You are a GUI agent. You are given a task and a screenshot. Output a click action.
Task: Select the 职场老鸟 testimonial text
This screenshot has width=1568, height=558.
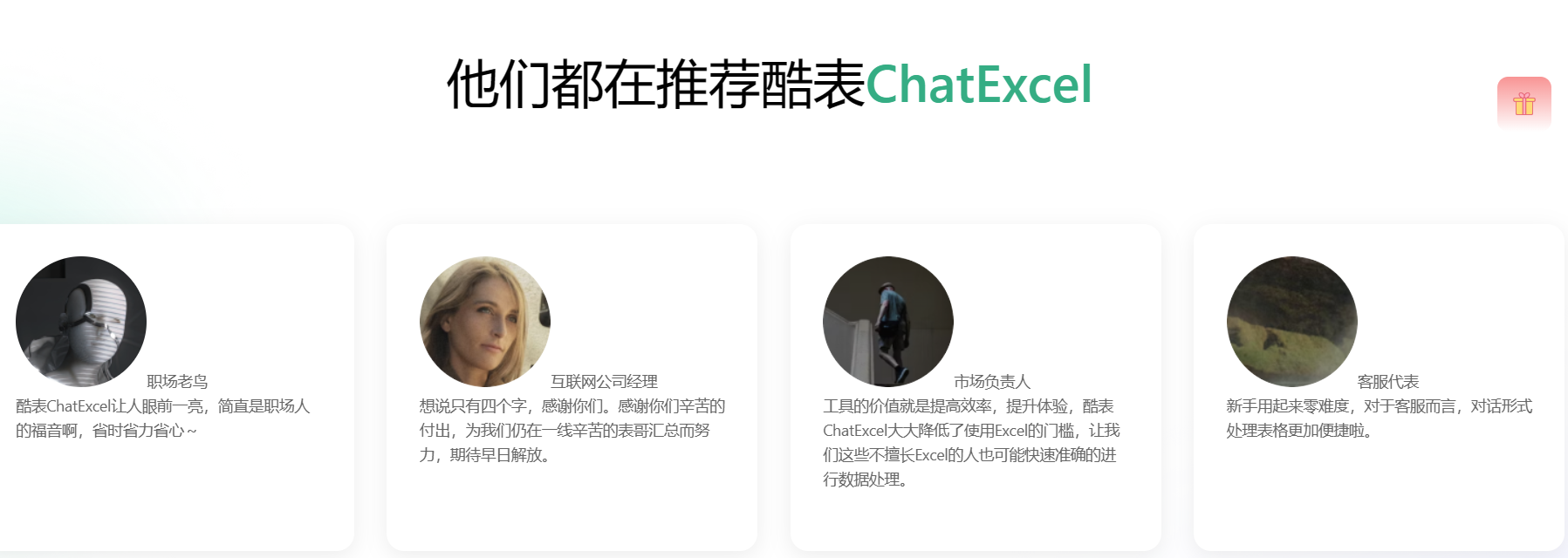163,418
